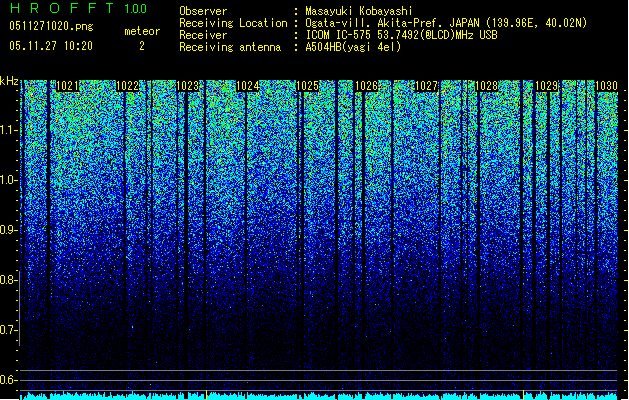Click the Receiver field label
The width and height of the screenshot is (629, 400).
tap(203, 35)
